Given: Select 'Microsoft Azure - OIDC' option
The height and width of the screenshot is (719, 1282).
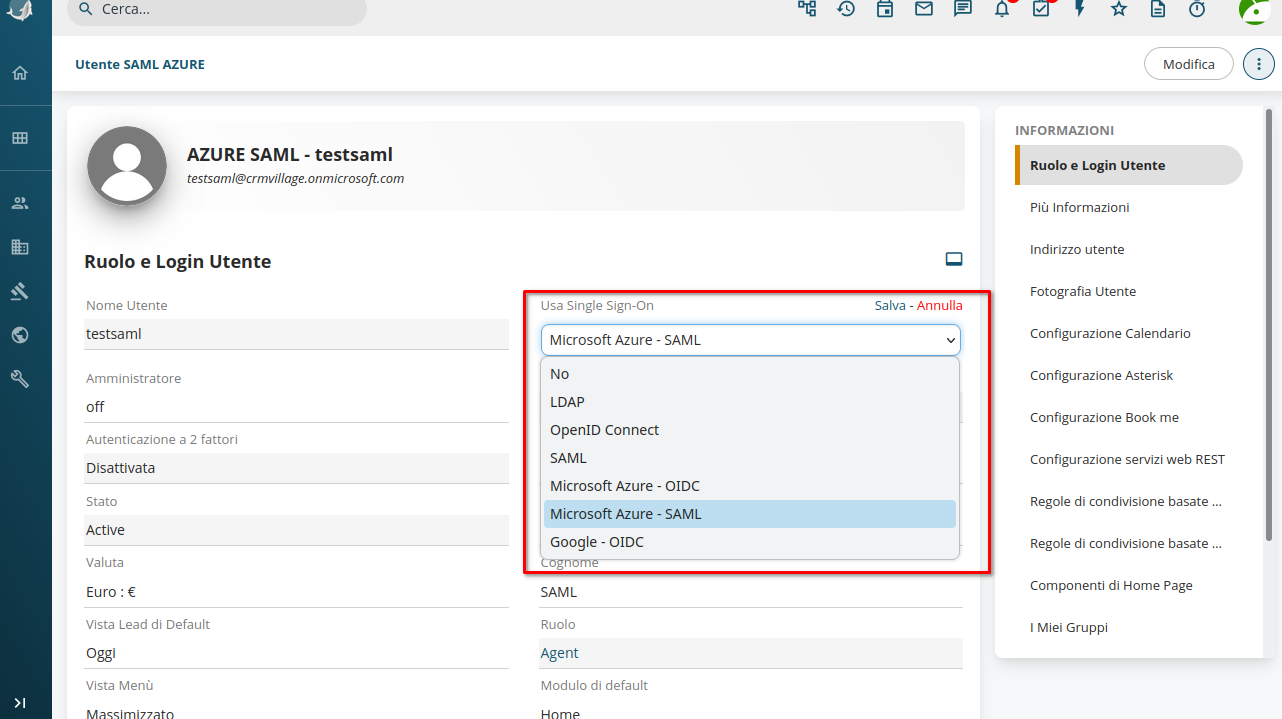Looking at the screenshot, I should point(750,486).
